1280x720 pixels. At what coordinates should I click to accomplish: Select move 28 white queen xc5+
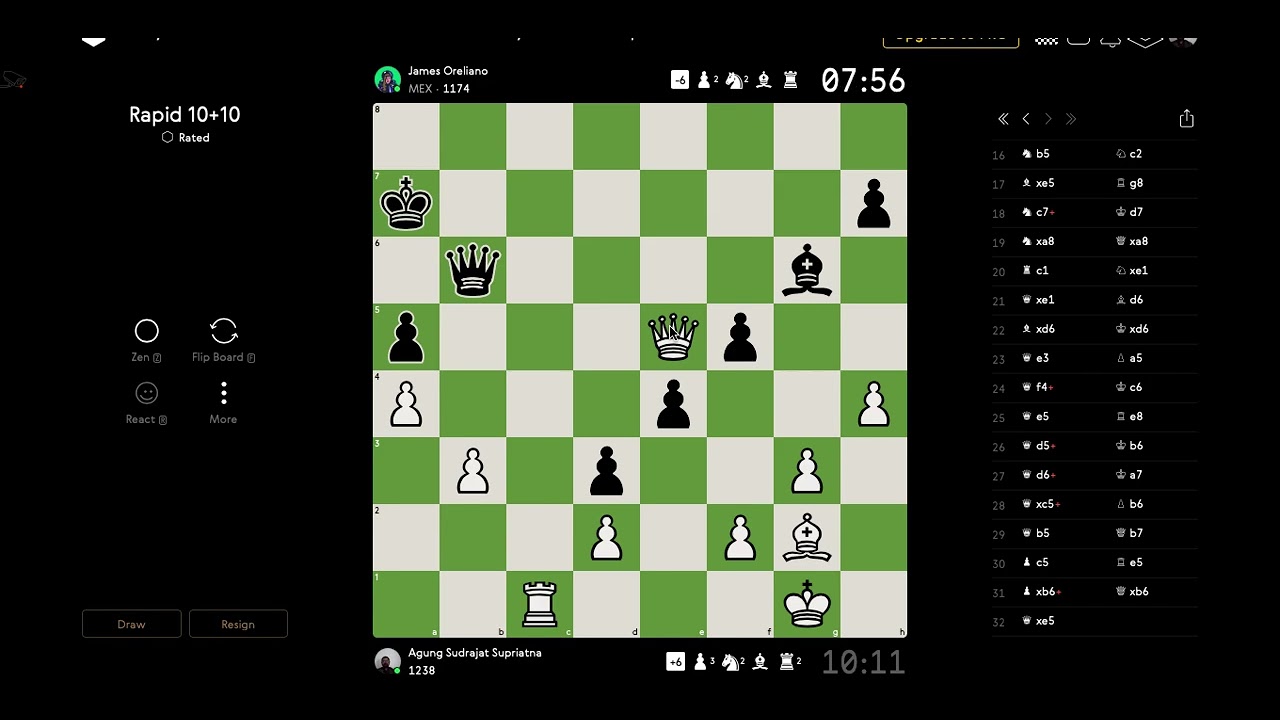pyautogui.click(x=1041, y=504)
